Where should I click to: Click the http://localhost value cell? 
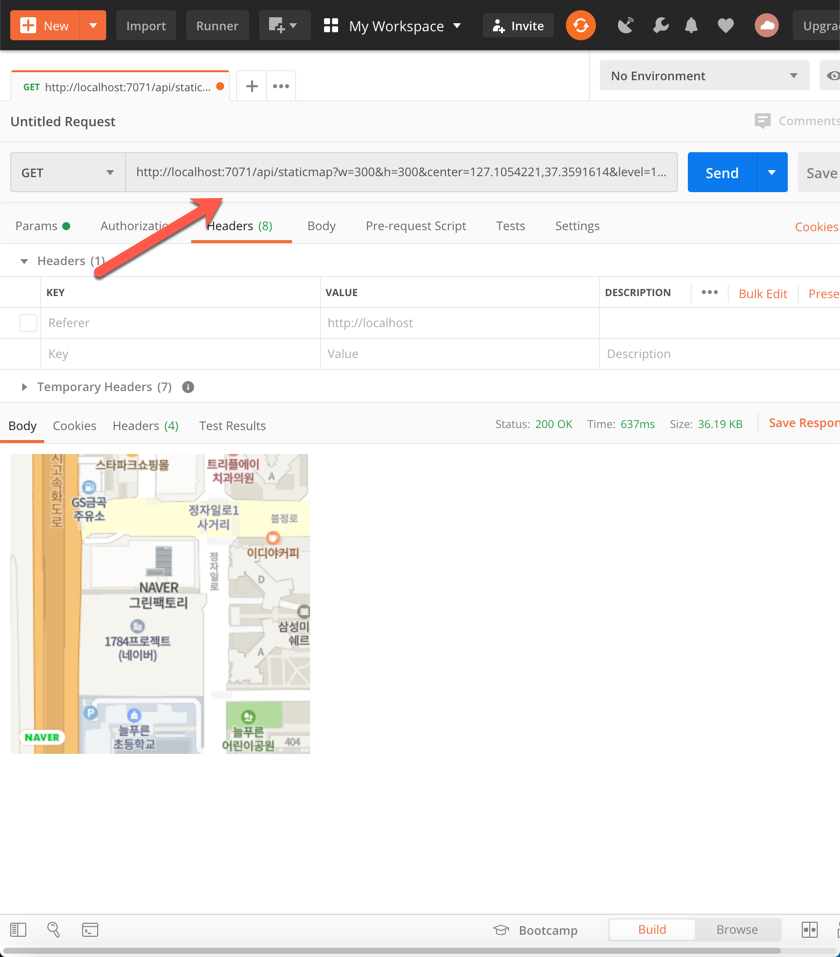[x=460, y=323]
